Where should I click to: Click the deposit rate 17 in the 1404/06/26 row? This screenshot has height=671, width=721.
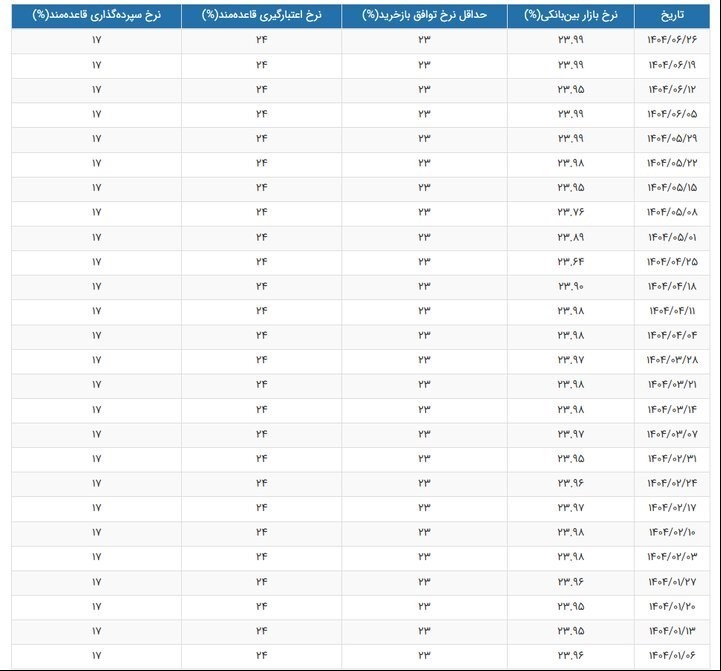tap(96, 40)
